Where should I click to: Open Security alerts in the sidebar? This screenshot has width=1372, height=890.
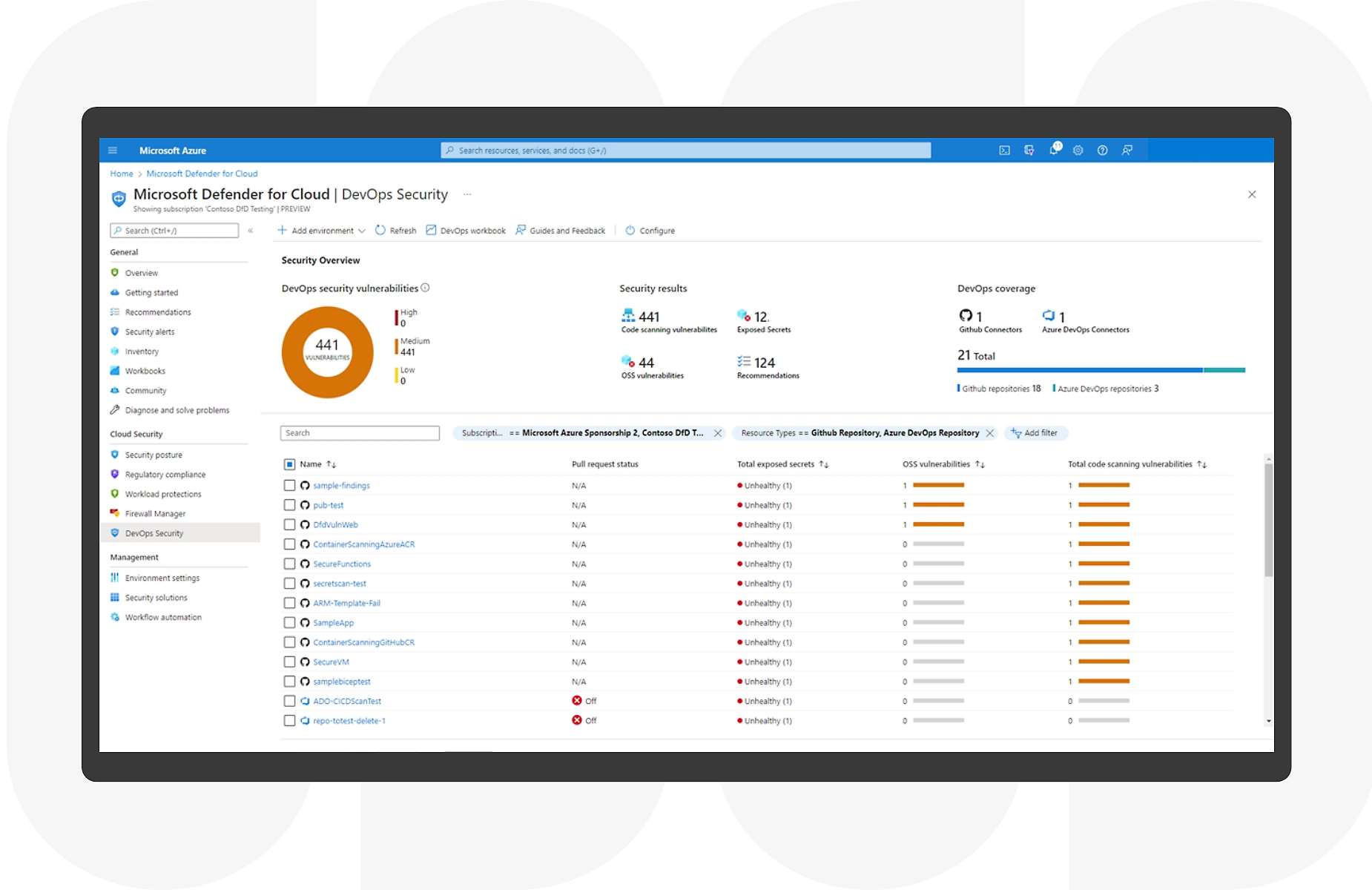pyautogui.click(x=150, y=332)
